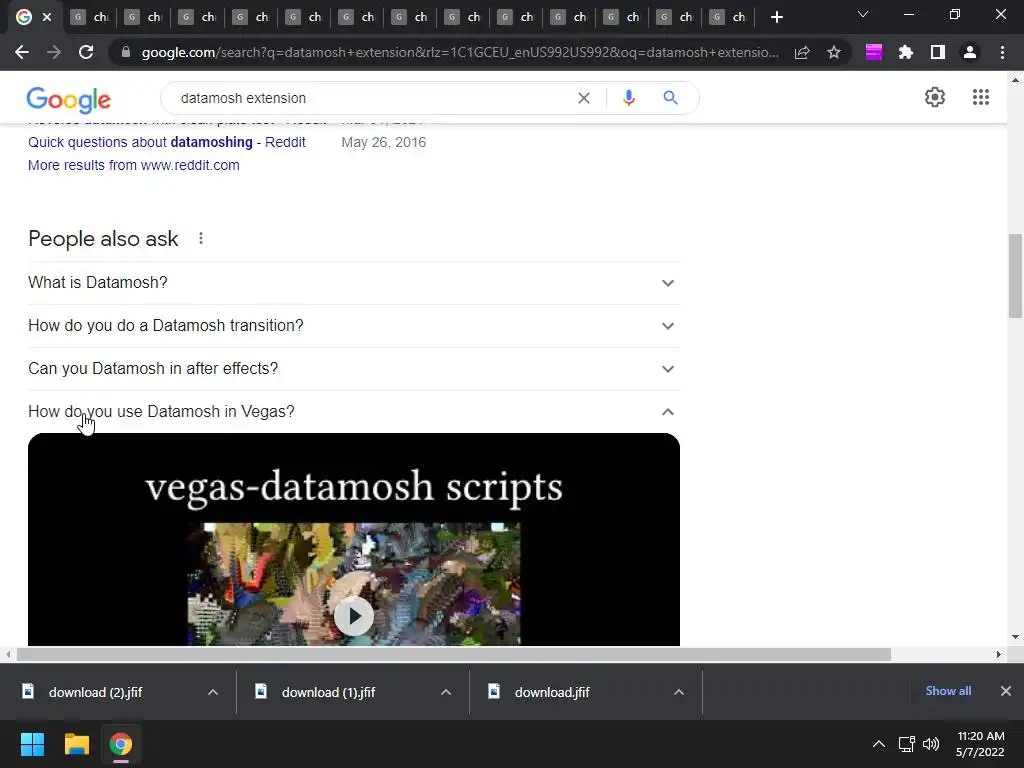1024x768 pixels.
Task: Open options for download (2).jfif
Action: coord(213,692)
